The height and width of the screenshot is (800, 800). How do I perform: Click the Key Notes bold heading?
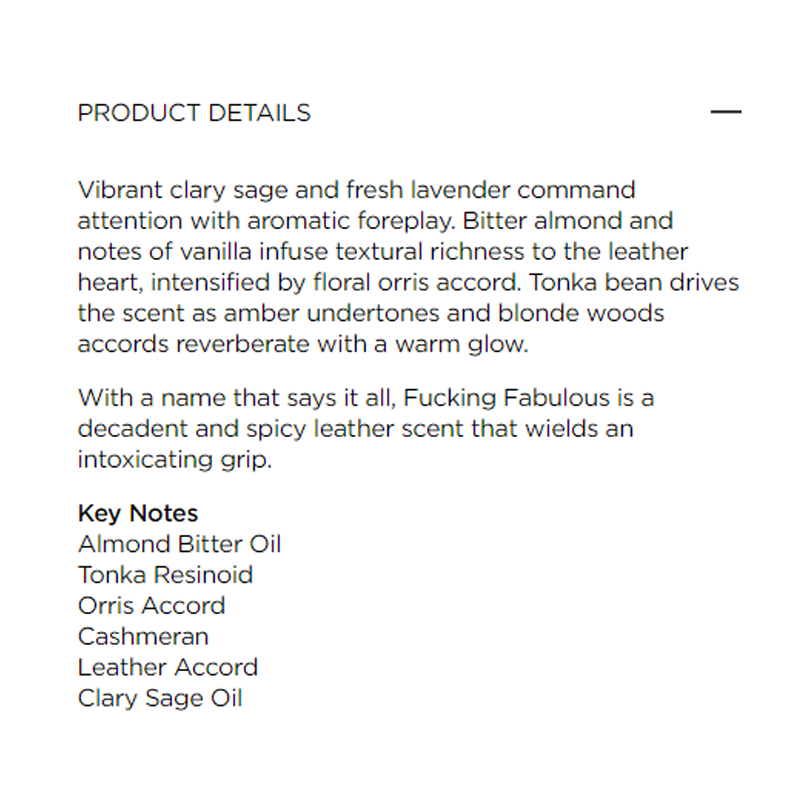(138, 513)
